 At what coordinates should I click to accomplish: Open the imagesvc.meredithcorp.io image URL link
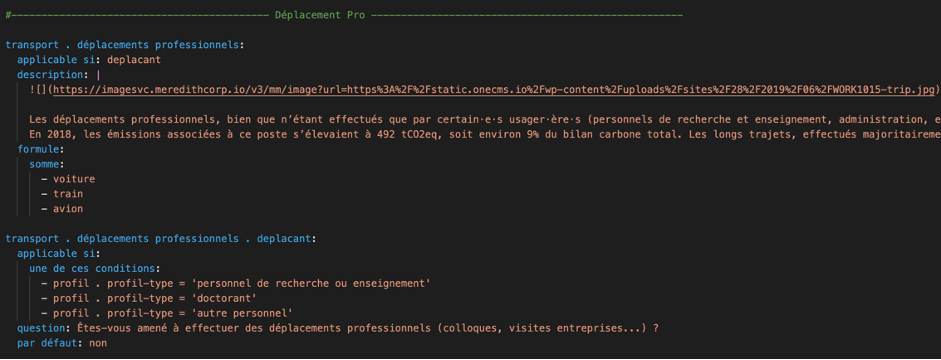pyautogui.click(x=493, y=89)
